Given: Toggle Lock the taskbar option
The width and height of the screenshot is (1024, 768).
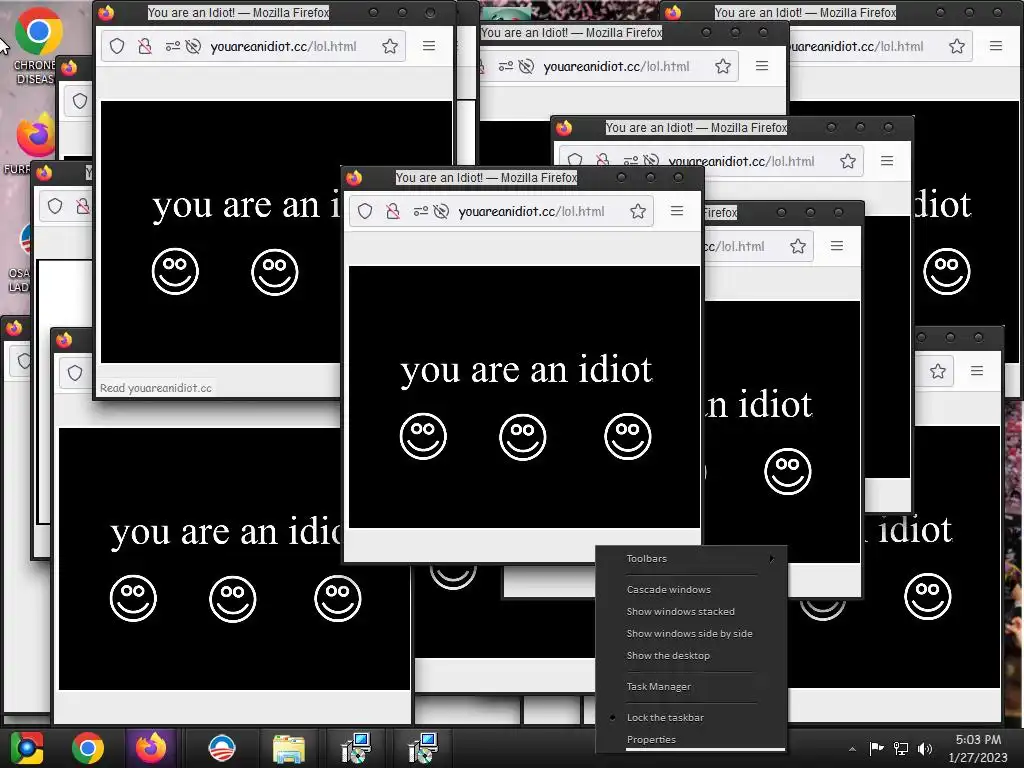Looking at the screenshot, I should pyautogui.click(x=665, y=717).
